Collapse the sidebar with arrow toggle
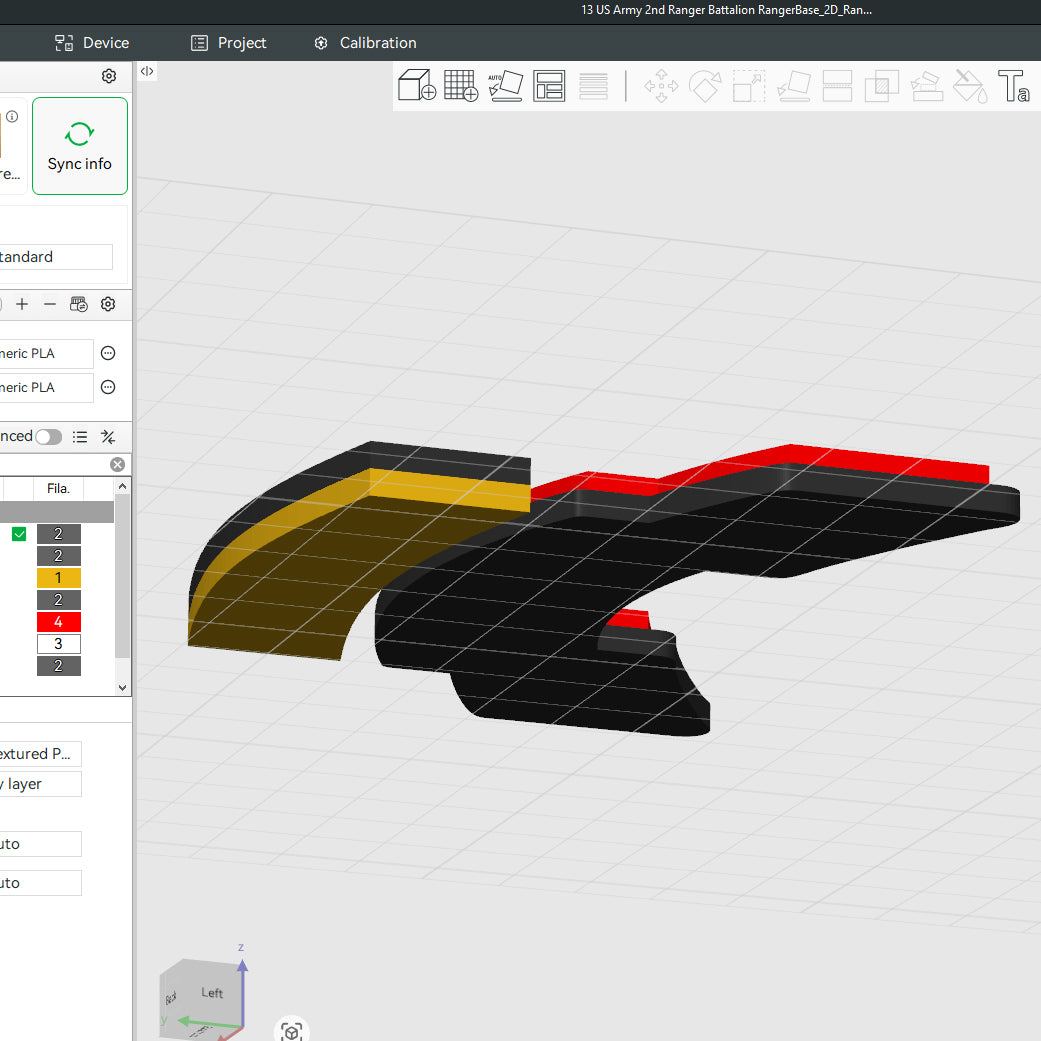 pos(146,71)
